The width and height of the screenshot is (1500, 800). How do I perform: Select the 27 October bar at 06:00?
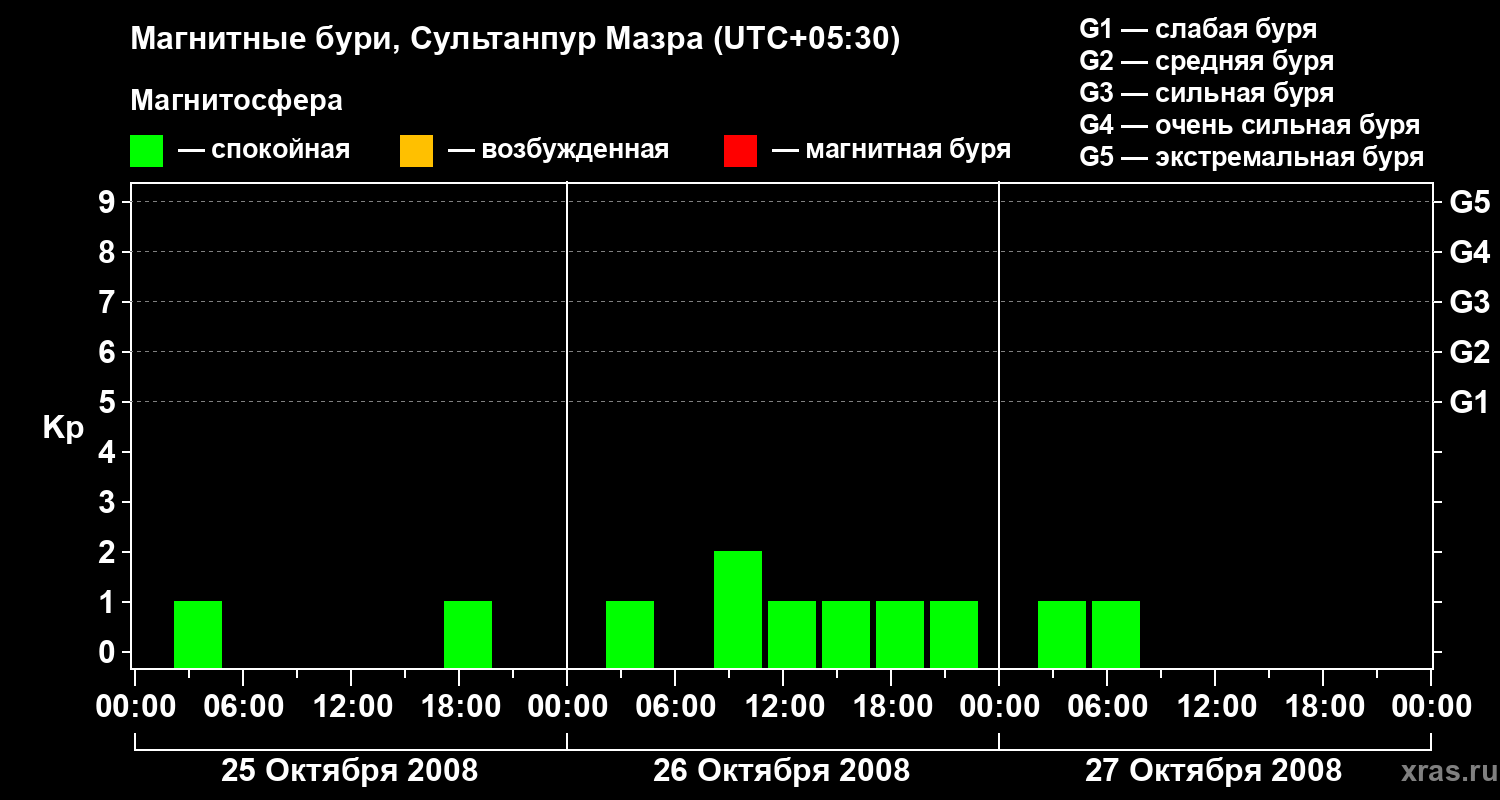(x=1116, y=634)
